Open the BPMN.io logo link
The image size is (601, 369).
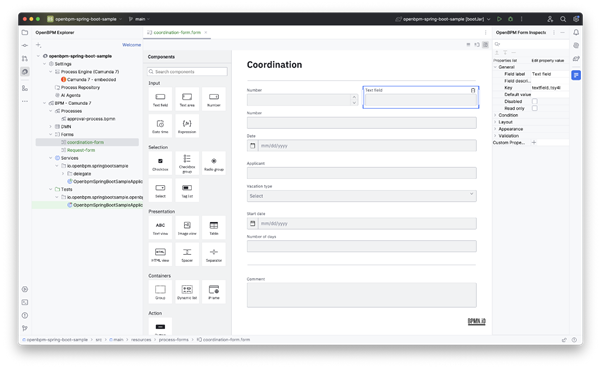click(476, 321)
